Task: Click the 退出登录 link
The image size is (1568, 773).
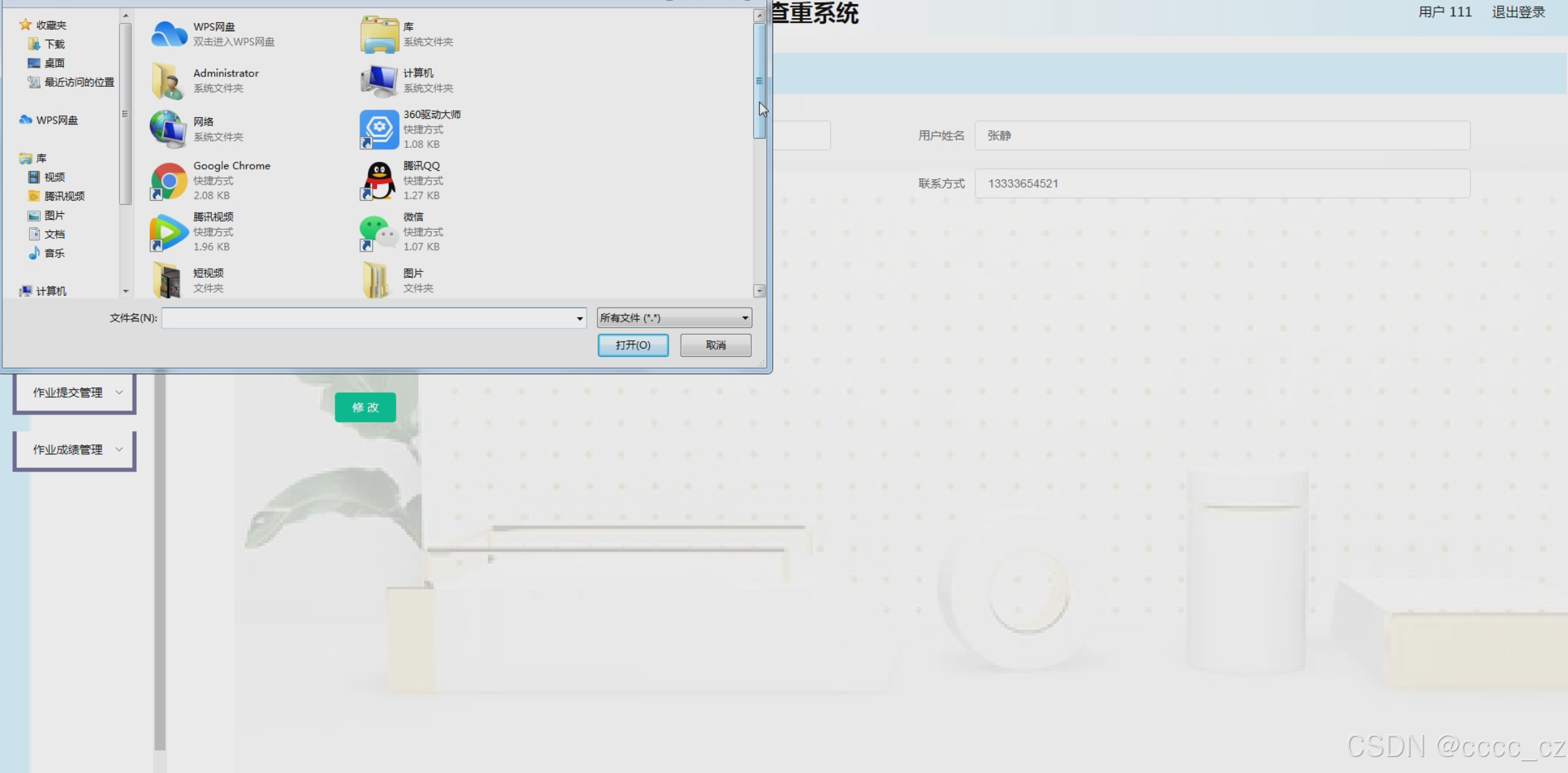Action: (x=1518, y=12)
